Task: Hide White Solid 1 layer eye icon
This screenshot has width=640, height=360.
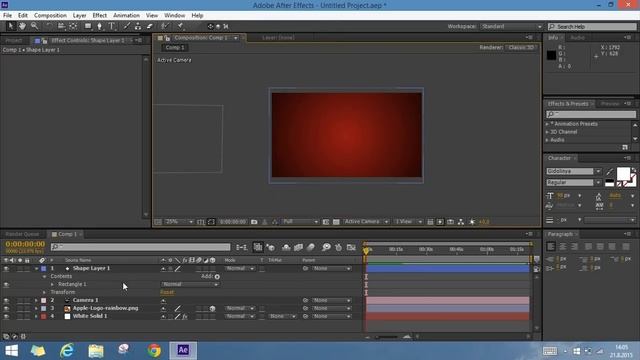Action: pos(6,316)
